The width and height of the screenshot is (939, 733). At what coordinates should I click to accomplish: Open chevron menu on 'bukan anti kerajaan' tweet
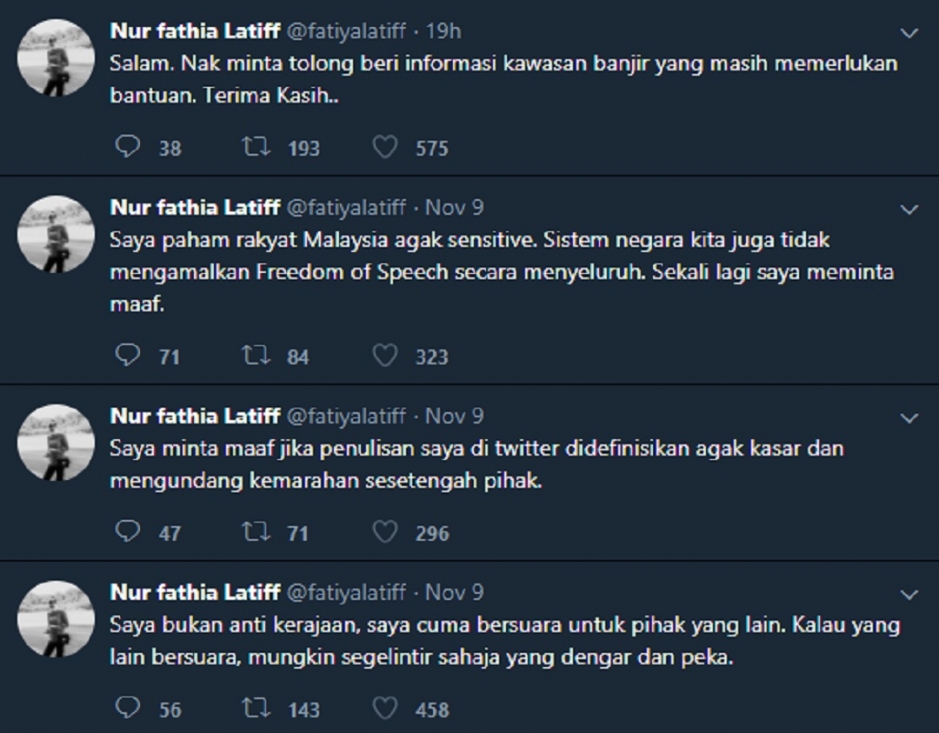pyautogui.click(x=909, y=594)
